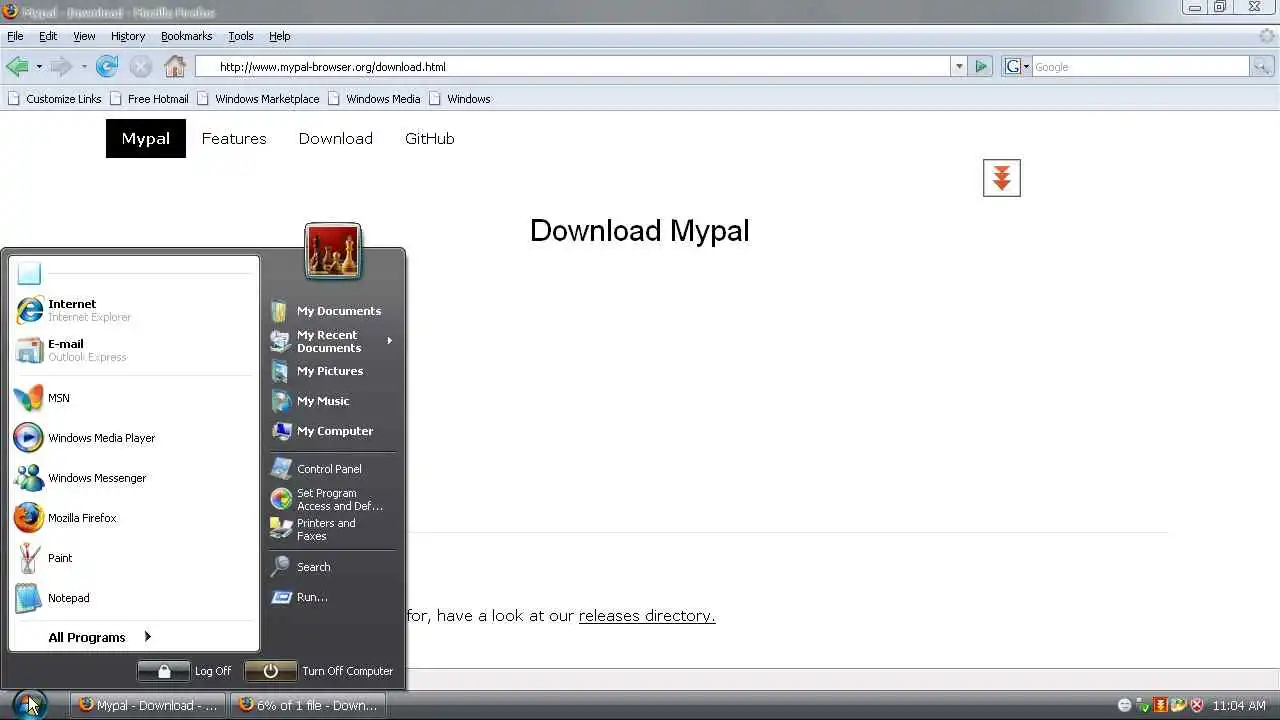The height and width of the screenshot is (720, 1280).
Task: Open the Download page link
Action: tap(336, 139)
